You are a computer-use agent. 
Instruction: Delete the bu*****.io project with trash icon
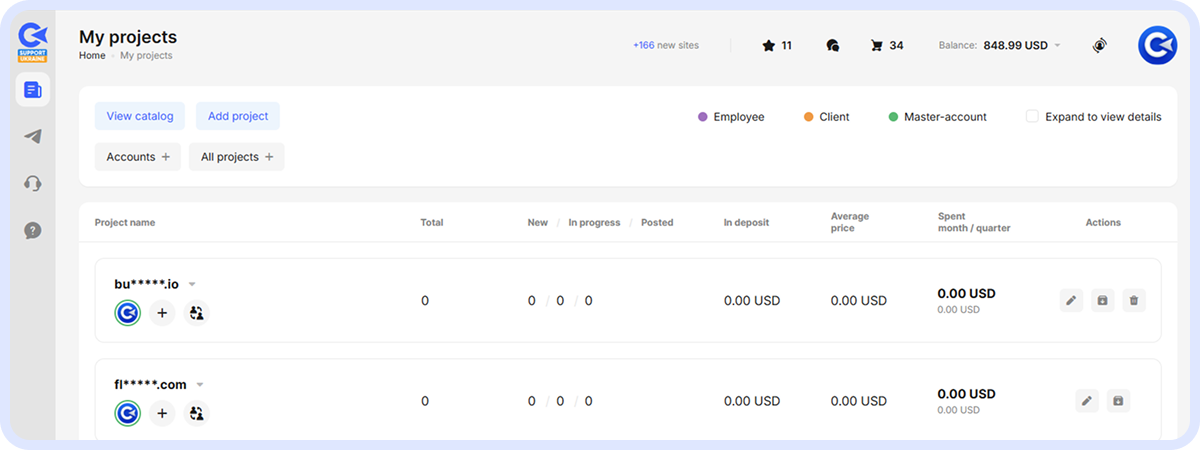tap(1133, 300)
